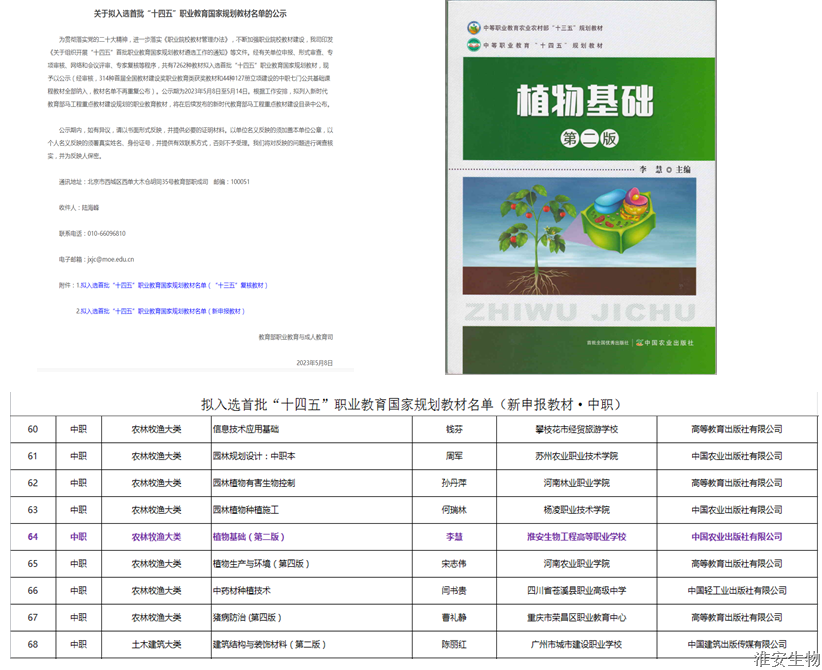Click the "十三五"规划教材 green badge icon
The image size is (822, 670).
click(473, 26)
